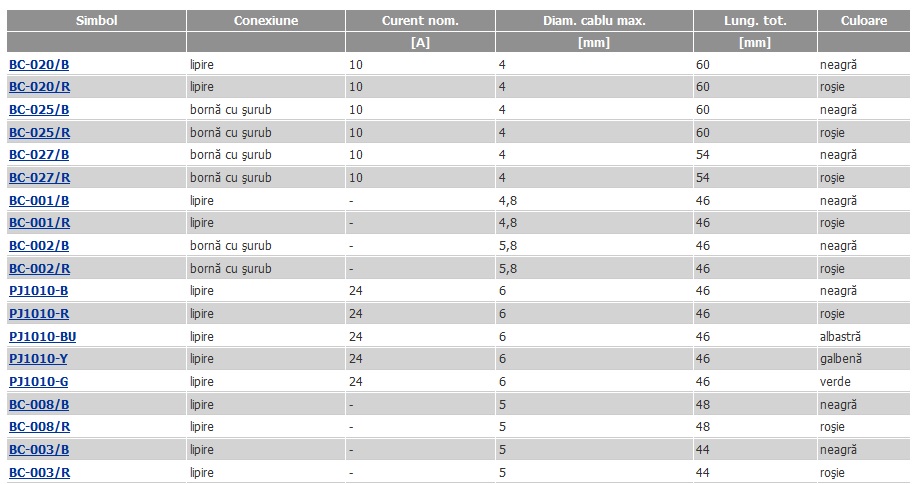This screenshot has width=913, height=484.
Task: Open the BC-008/R product link
Action: pyautogui.click(x=40, y=427)
